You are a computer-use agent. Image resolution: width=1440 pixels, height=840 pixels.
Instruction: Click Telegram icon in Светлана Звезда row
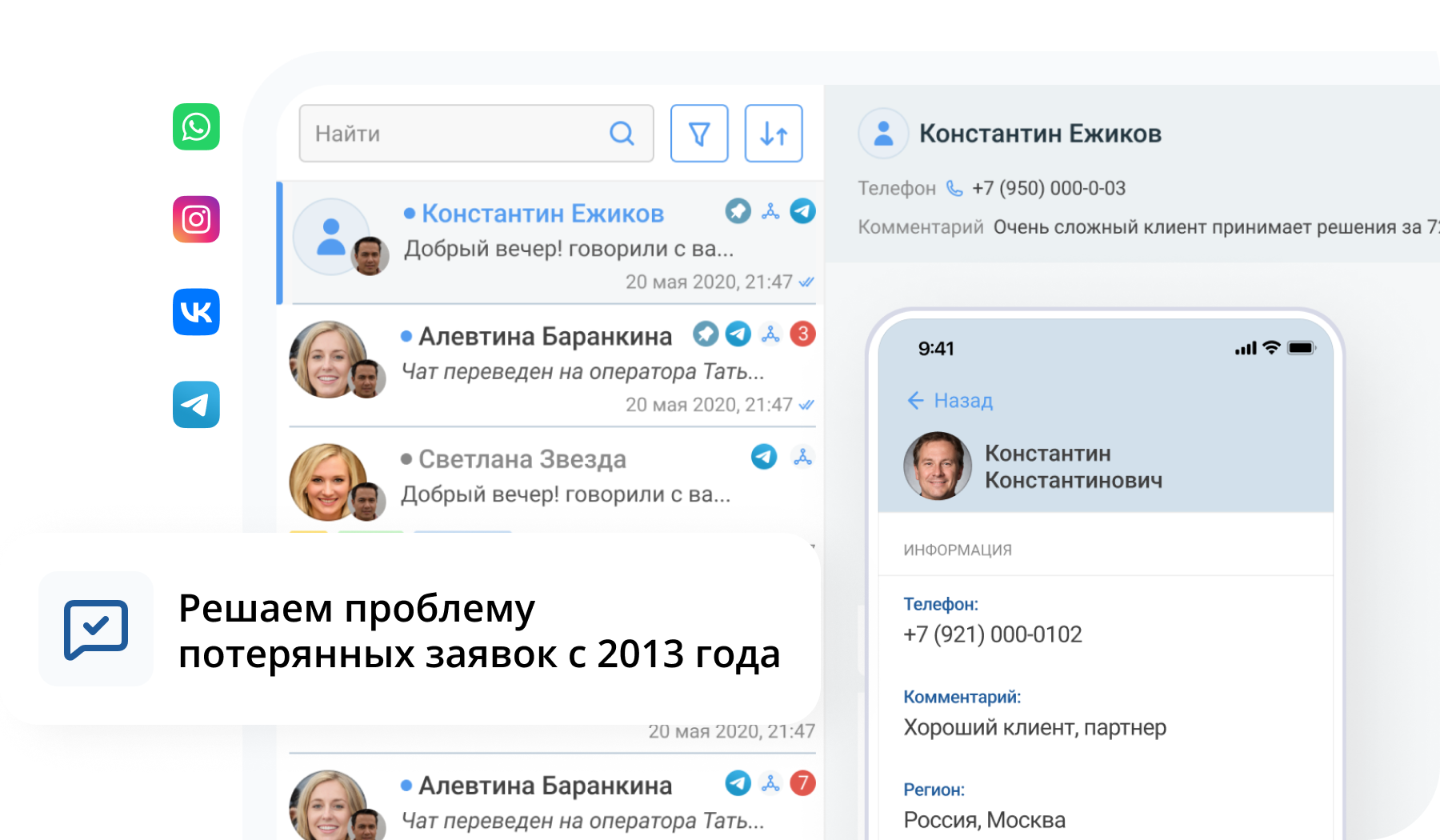[764, 457]
